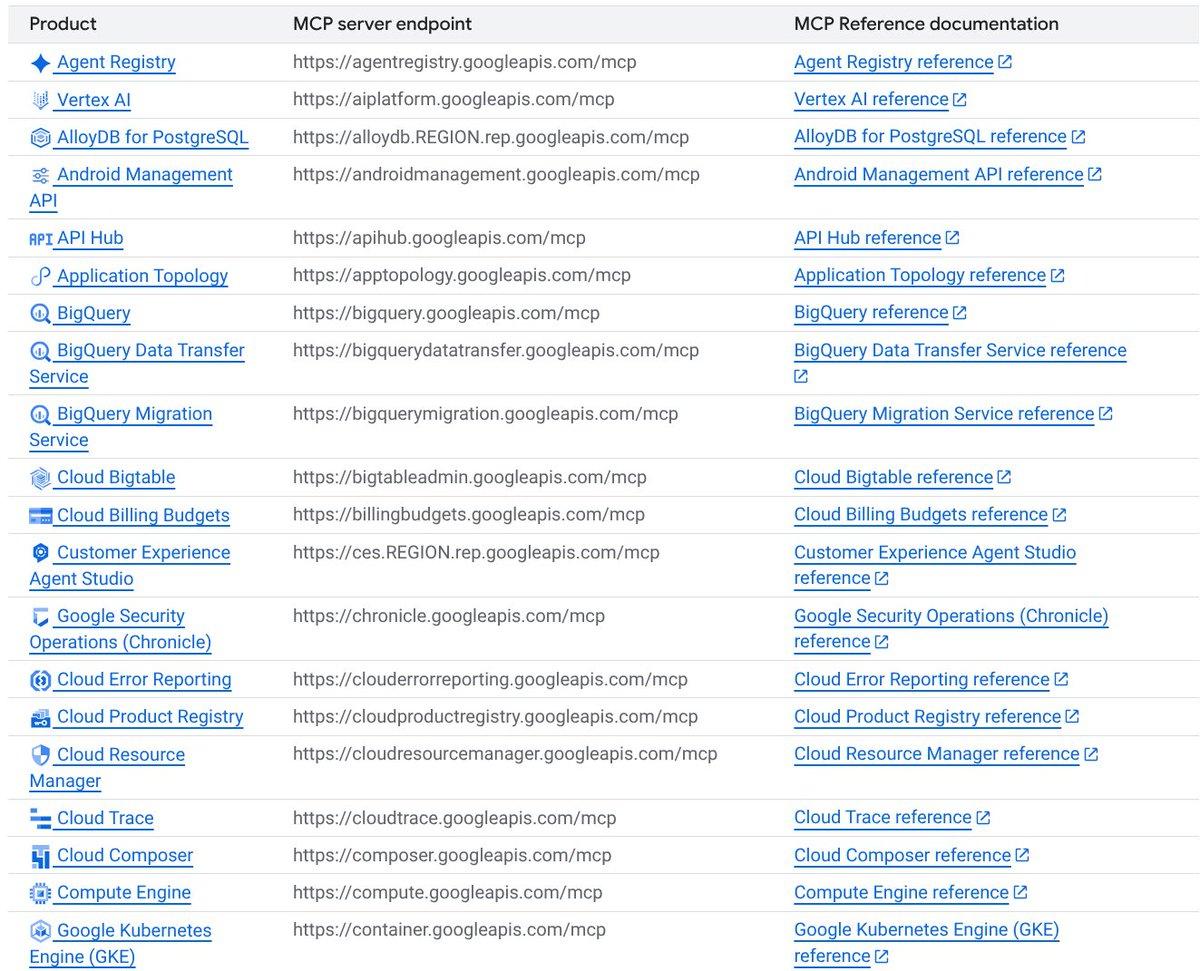The width and height of the screenshot is (1200, 971).
Task: Click the bigquery.googleapis.com/mcp endpoint text
Action: pyautogui.click(x=446, y=313)
